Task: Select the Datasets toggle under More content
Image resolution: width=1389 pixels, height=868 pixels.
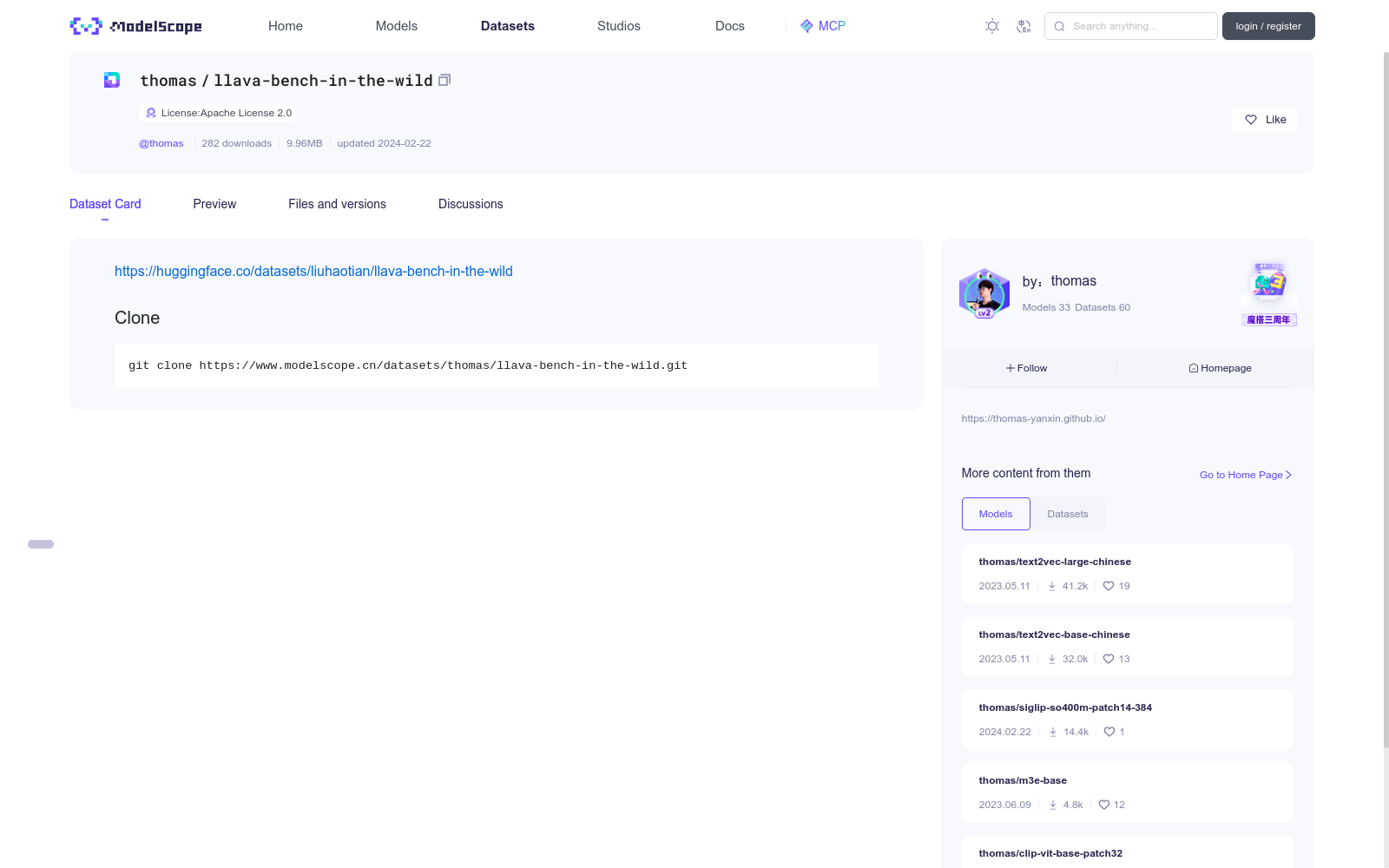Action: pos(1068,514)
